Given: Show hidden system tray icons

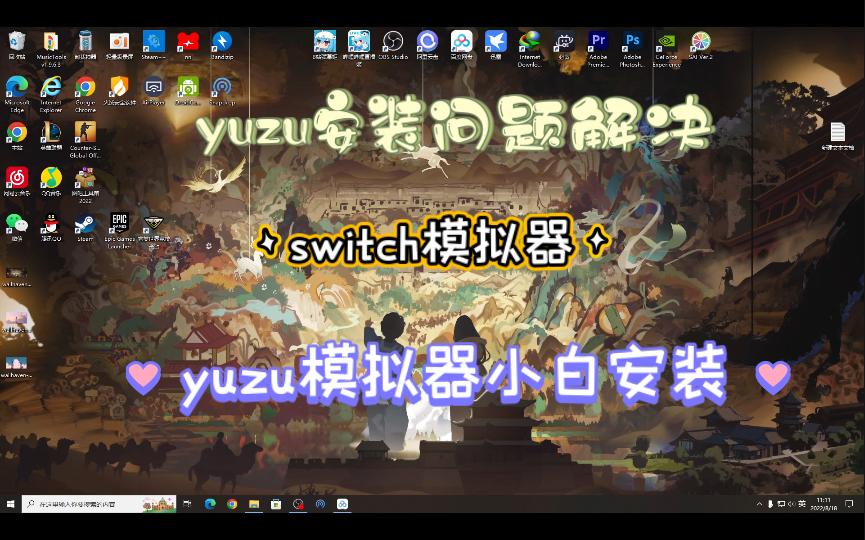Looking at the screenshot, I should point(759,504).
